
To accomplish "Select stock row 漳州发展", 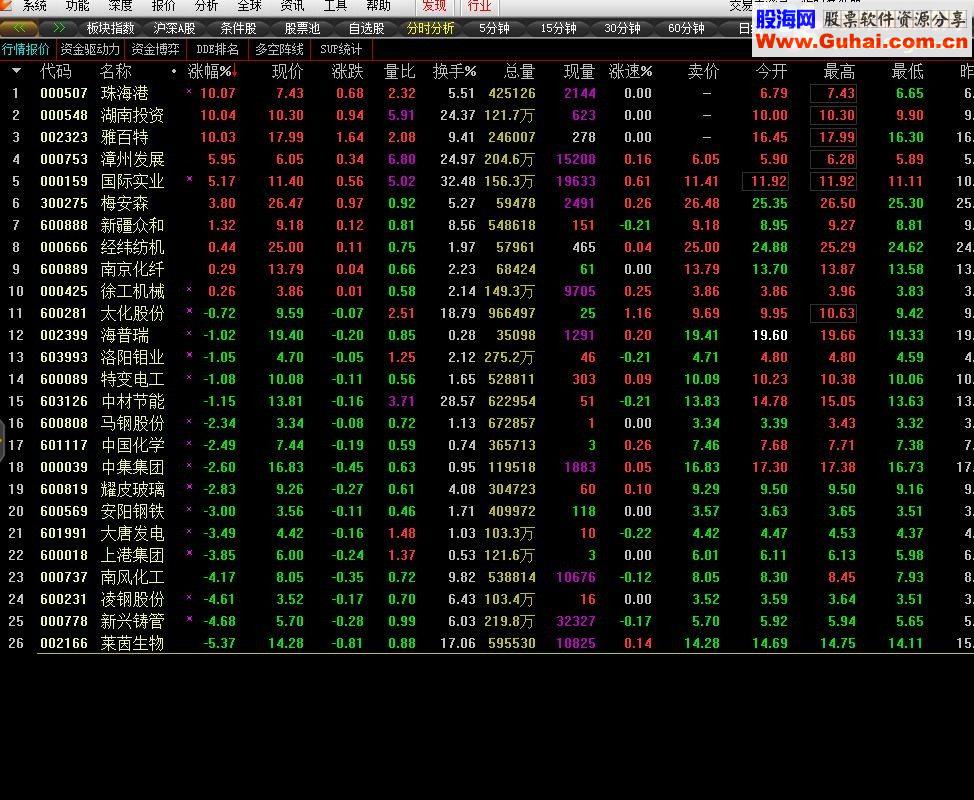I will (x=487, y=160).
